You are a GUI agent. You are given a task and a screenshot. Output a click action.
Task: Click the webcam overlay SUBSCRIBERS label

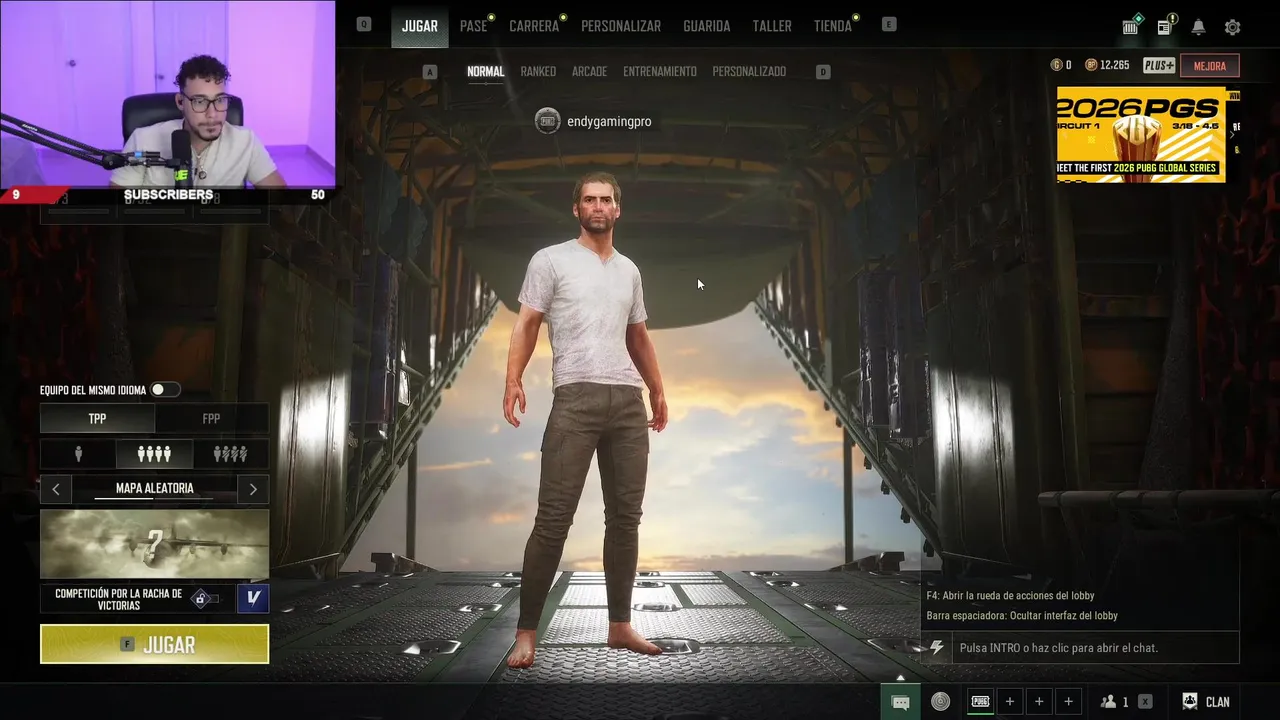click(x=168, y=195)
